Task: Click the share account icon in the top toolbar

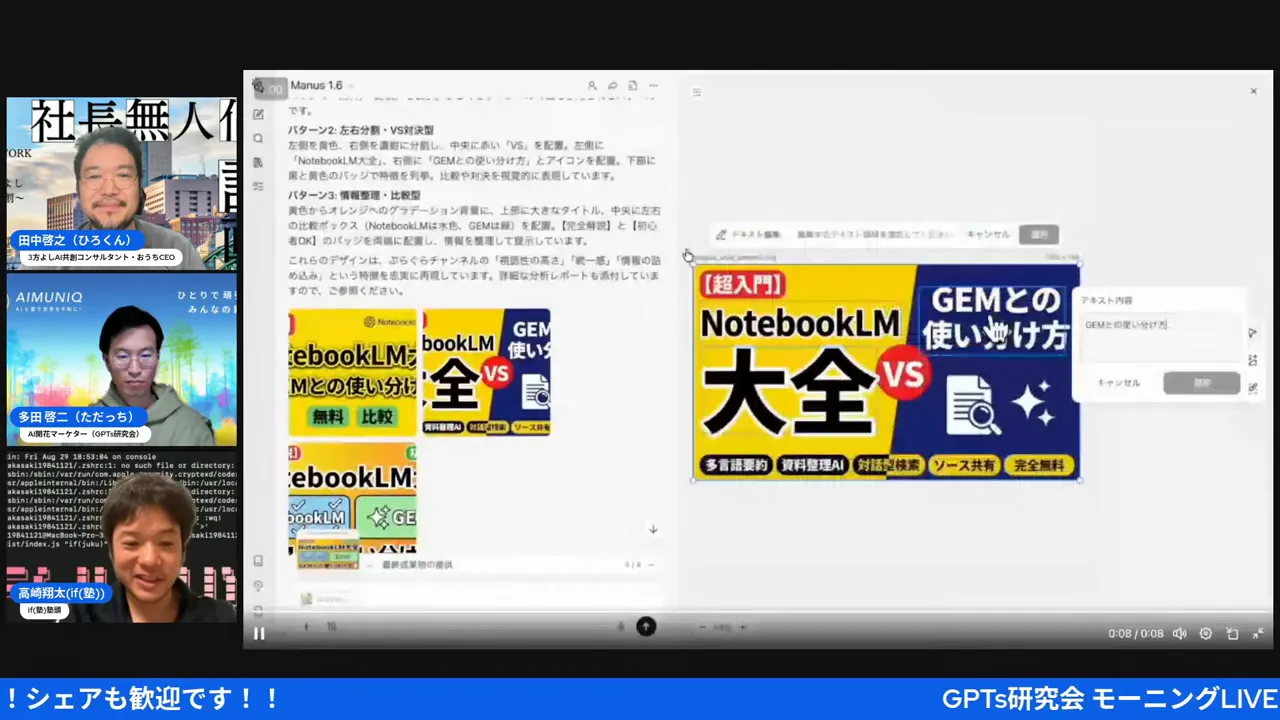Action: pyautogui.click(x=592, y=86)
